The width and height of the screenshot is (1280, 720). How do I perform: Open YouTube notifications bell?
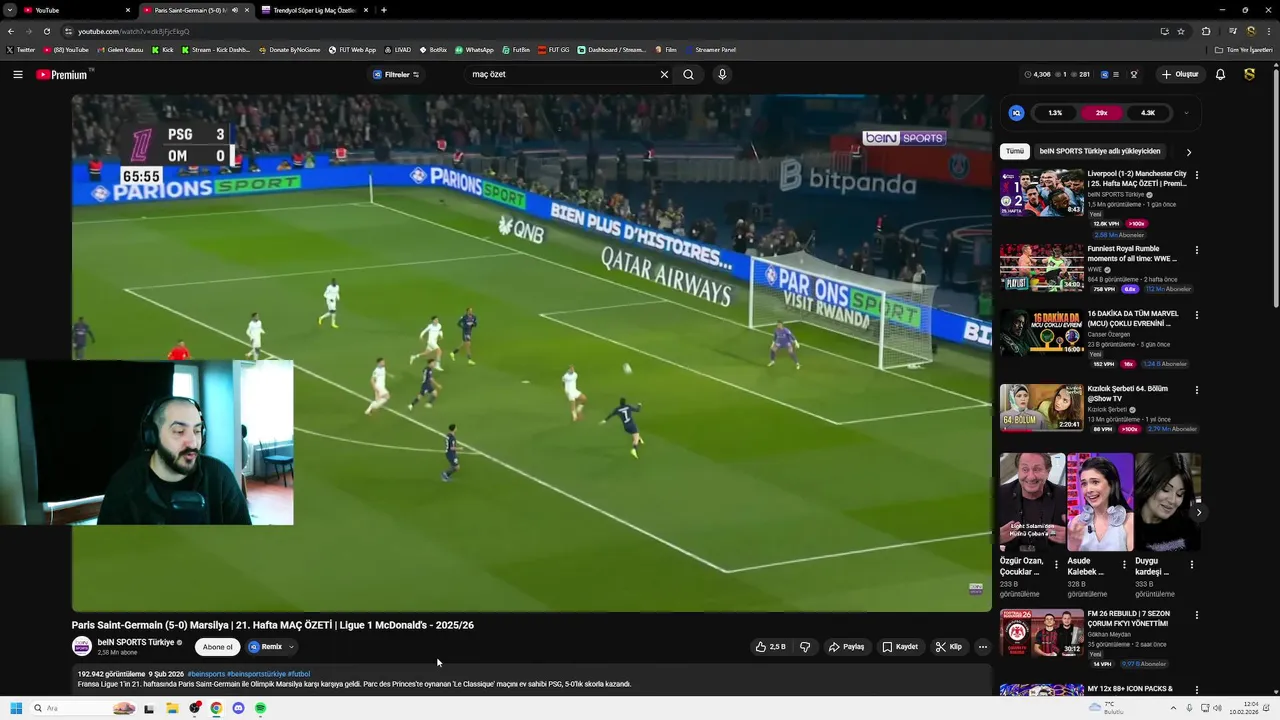pos(1220,74)
